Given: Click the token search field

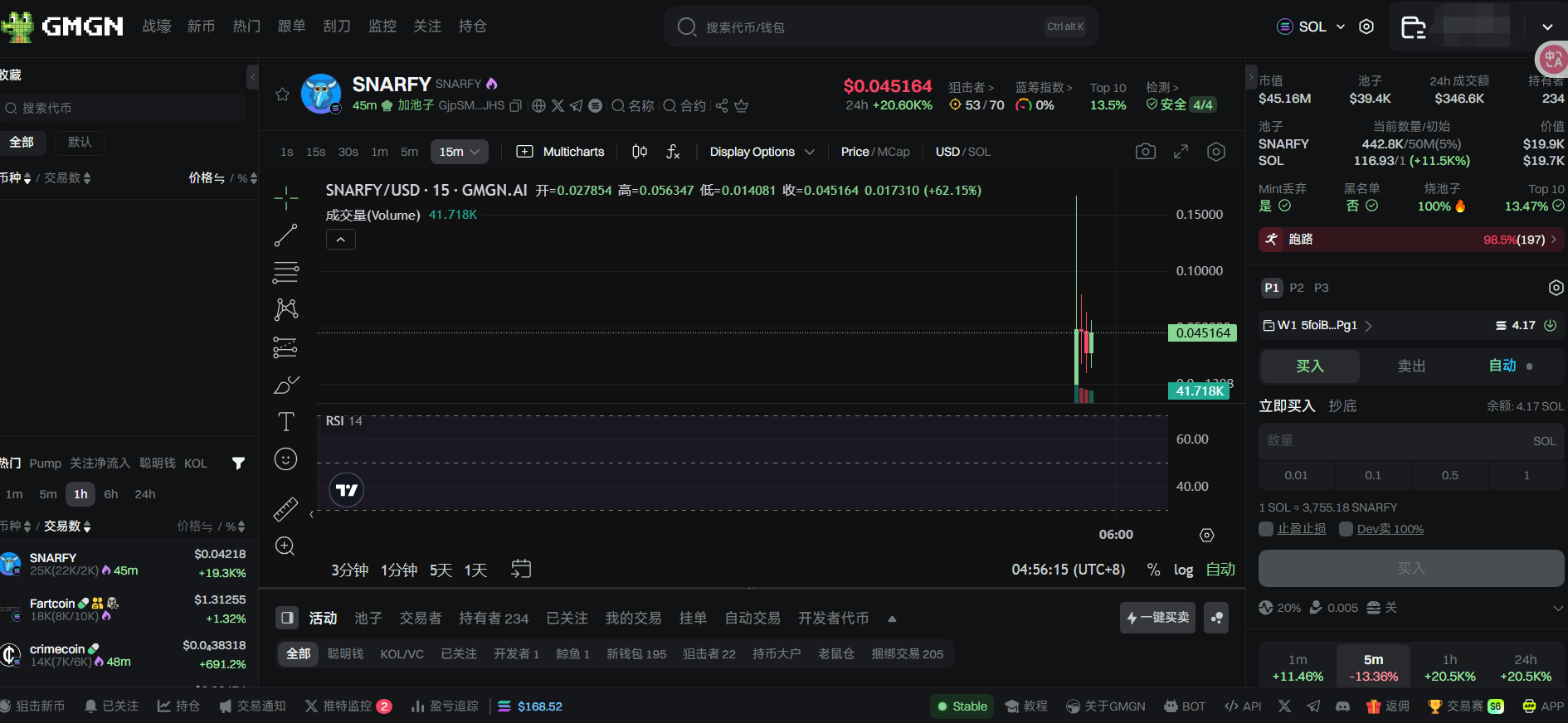Looking at the screenshot, I should coord(882,27).
